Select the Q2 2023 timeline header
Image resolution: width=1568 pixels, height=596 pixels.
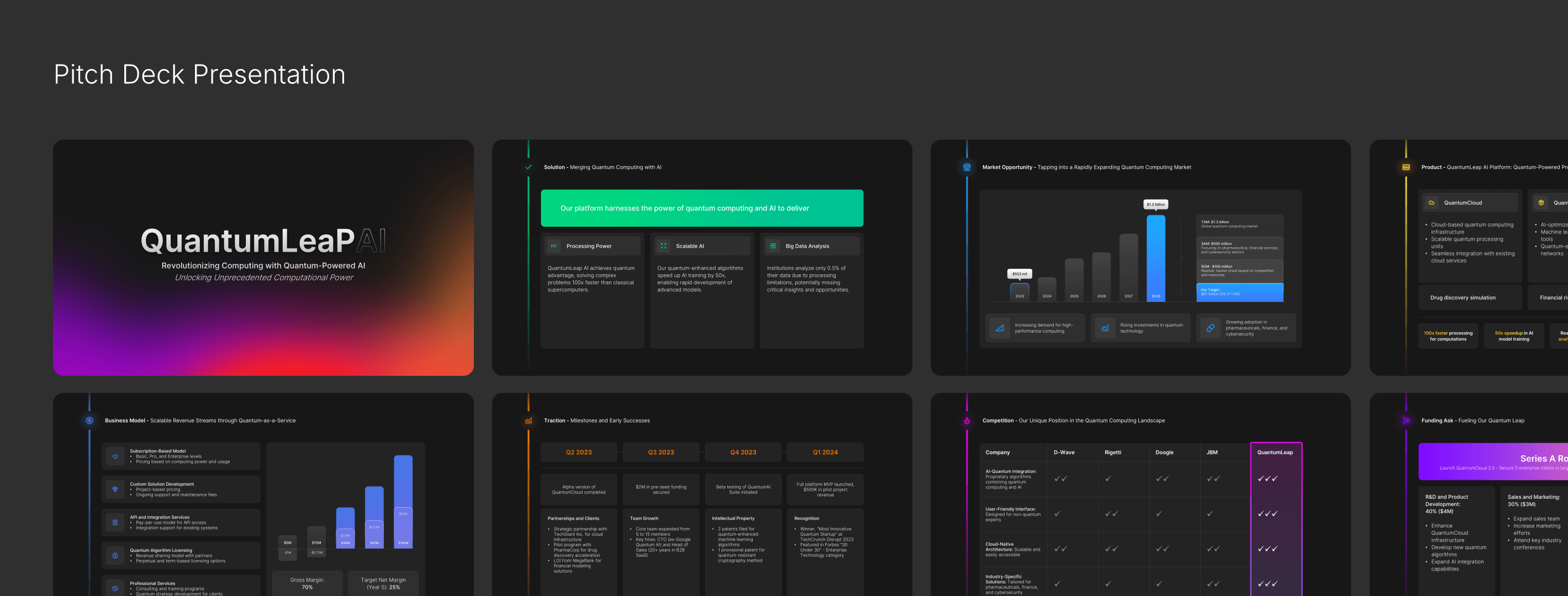pos(578,453)
